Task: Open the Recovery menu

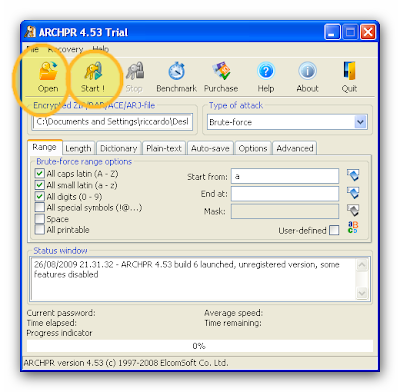Action: click(65, 49)
